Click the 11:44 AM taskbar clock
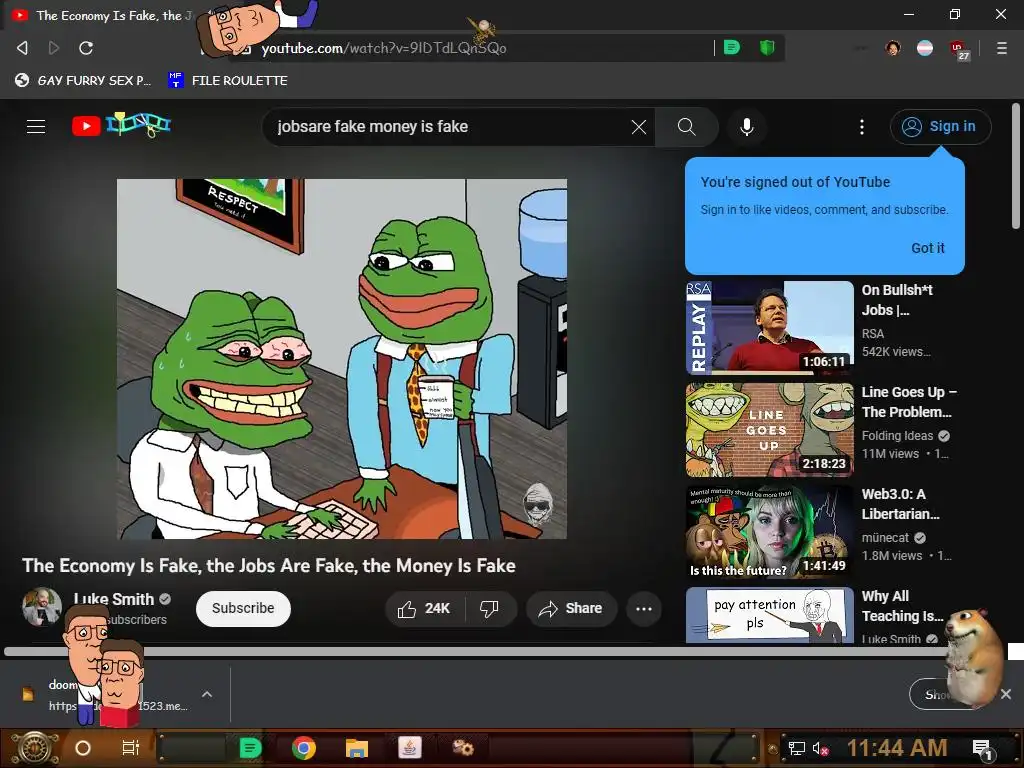Screen dimensions: 1024x768 click(897, 748)
